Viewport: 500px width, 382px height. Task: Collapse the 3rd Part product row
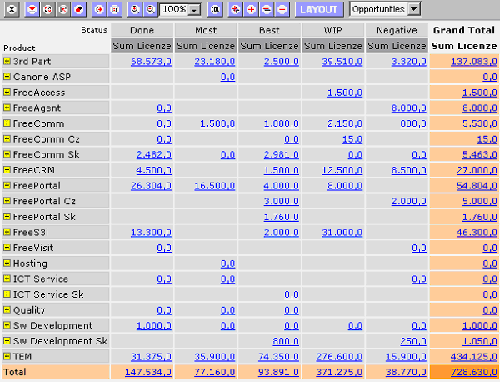tap(7, 61)
